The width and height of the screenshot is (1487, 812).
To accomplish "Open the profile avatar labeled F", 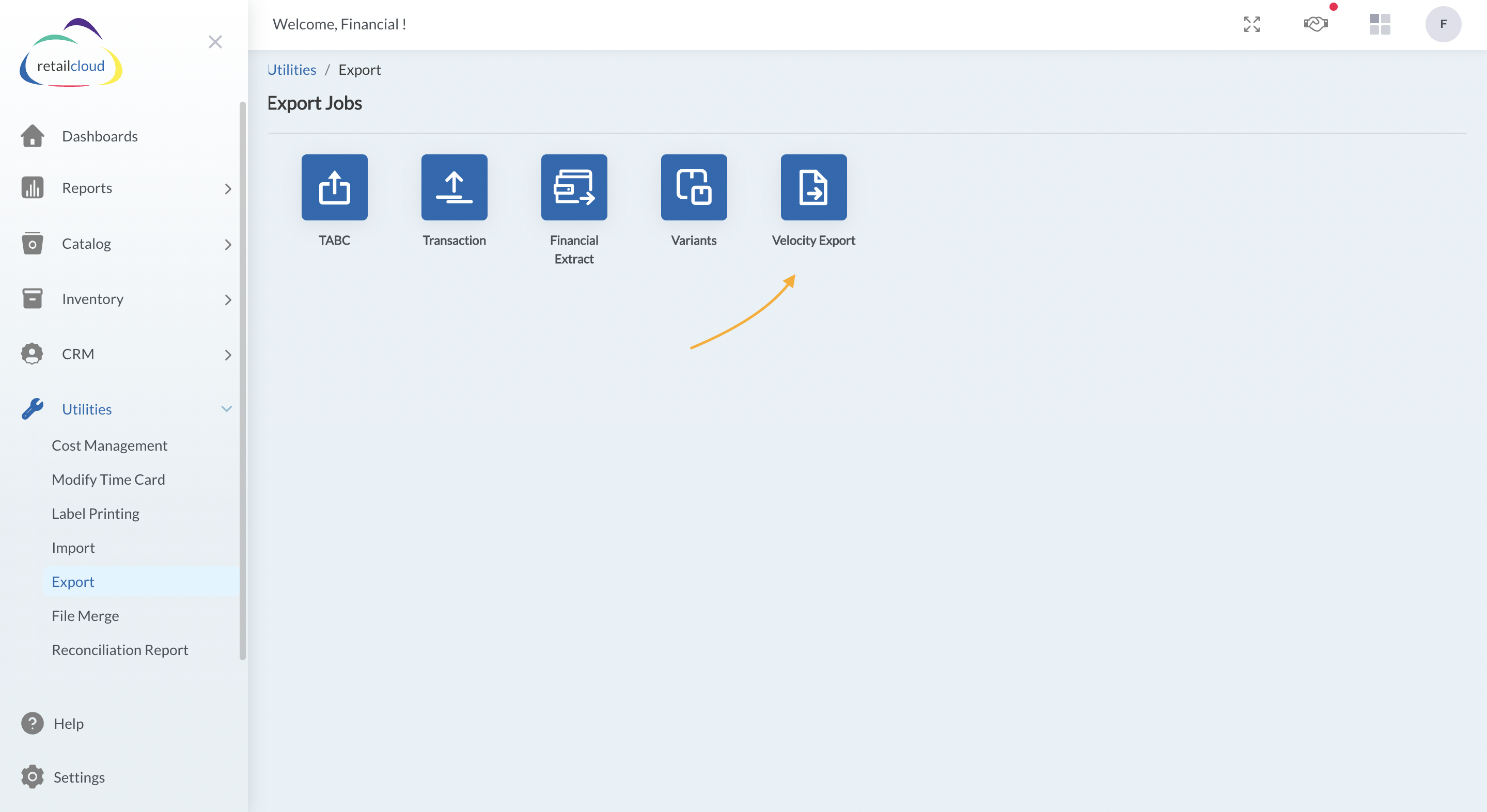I will point(1444,24).
